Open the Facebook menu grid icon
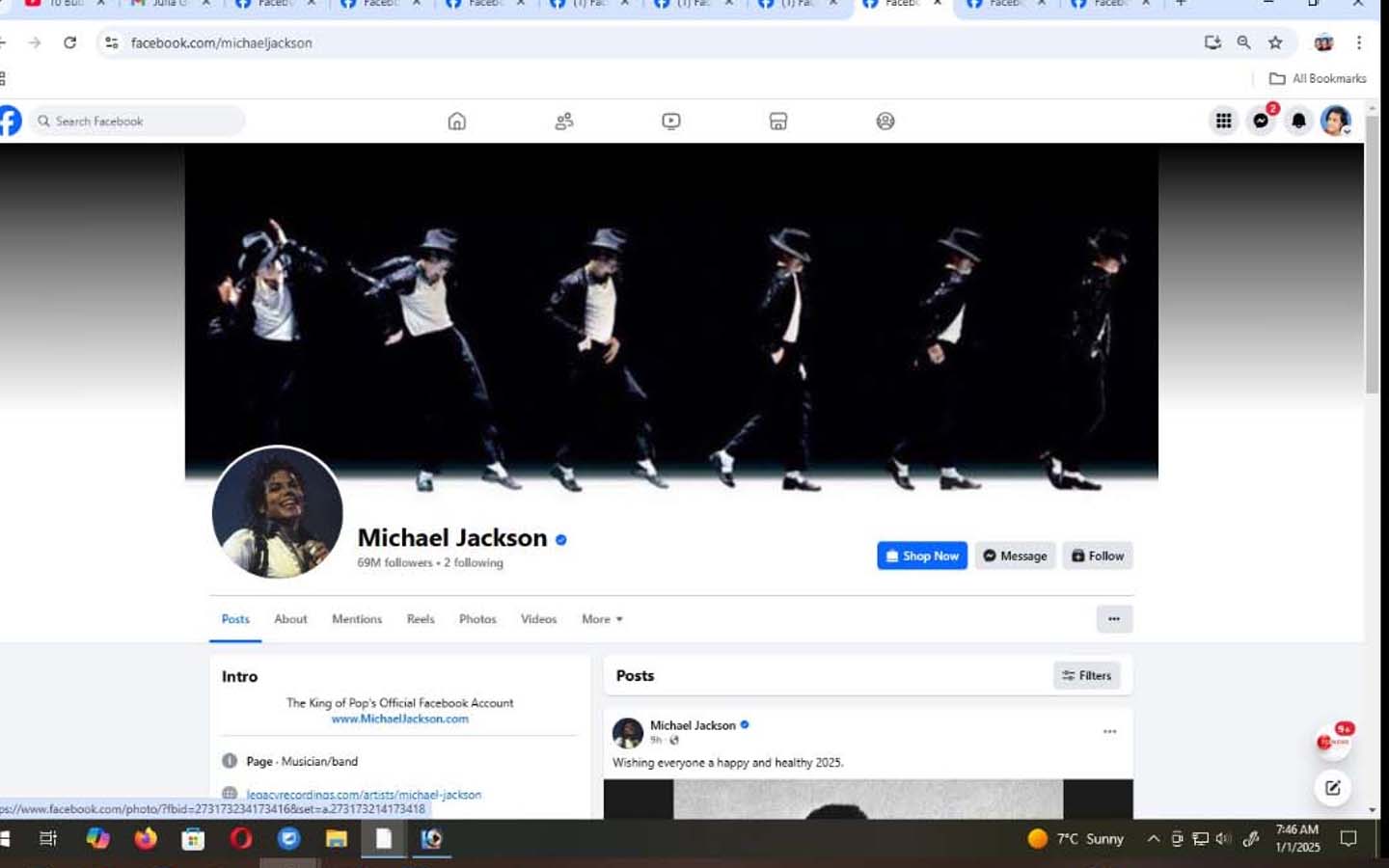 [1223, 121]
